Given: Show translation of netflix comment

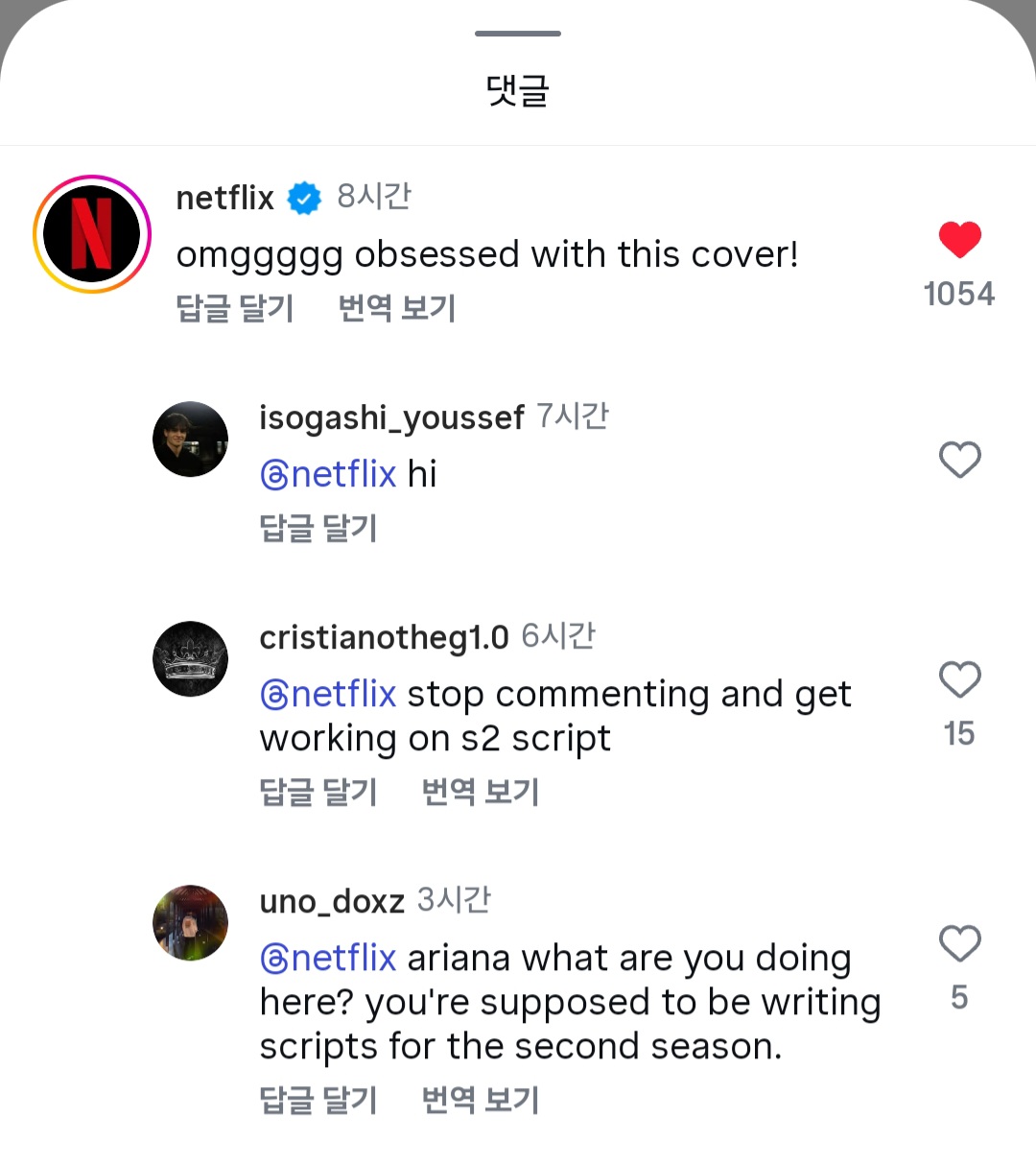Looking at the screenshot, I should 397,309.
